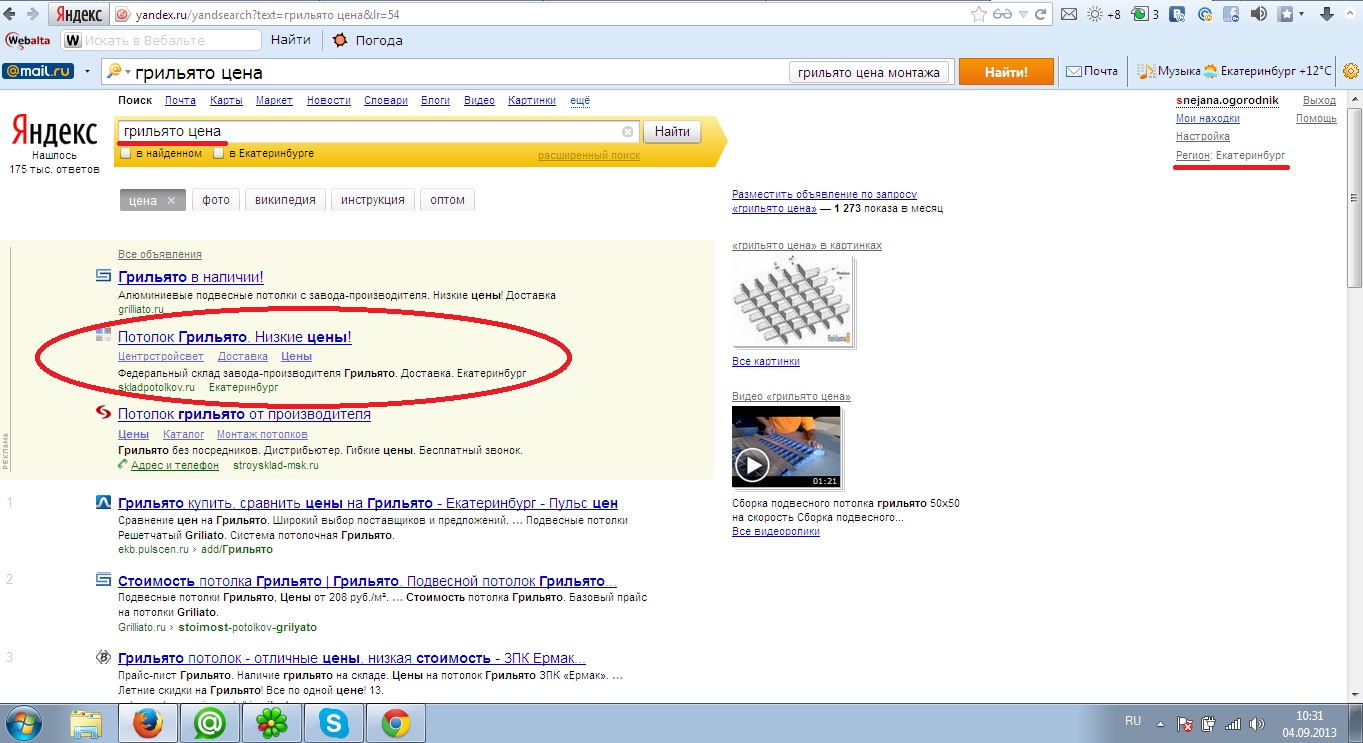The height and width of the screenshot is (743, 1363).
Task: Open the address bar history dropdown arrow
Action: pos(1024,15)
